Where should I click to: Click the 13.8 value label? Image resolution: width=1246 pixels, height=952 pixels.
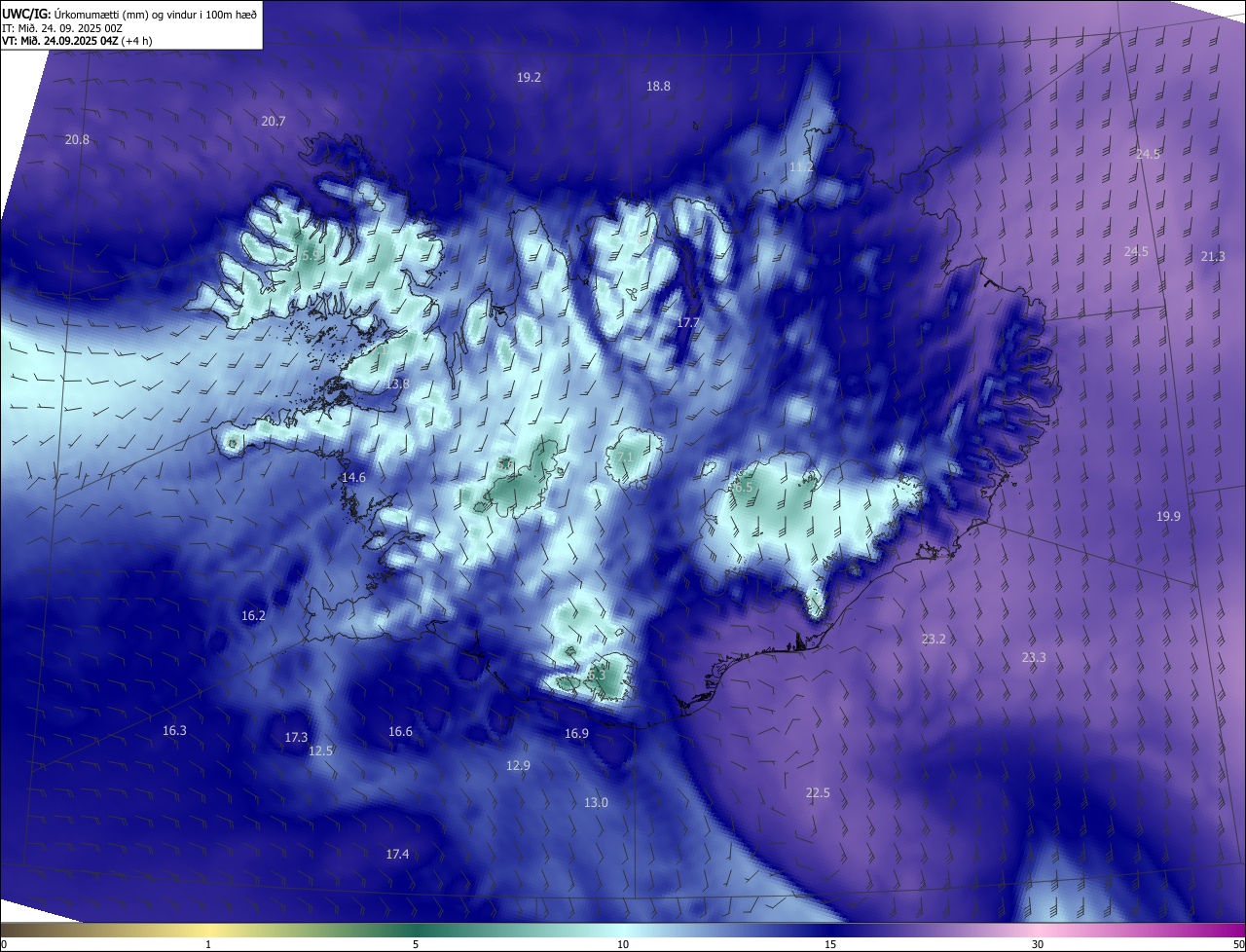coord(397,384)
